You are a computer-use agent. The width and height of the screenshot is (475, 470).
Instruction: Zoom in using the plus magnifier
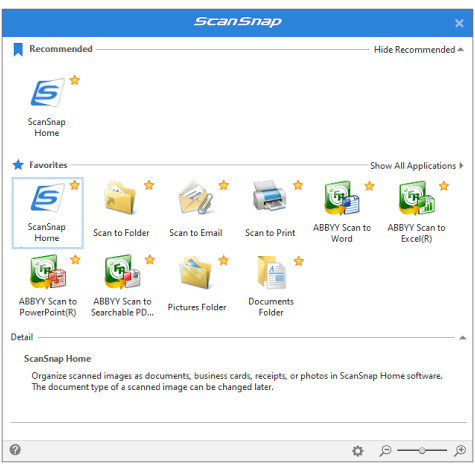coord(460,451)
